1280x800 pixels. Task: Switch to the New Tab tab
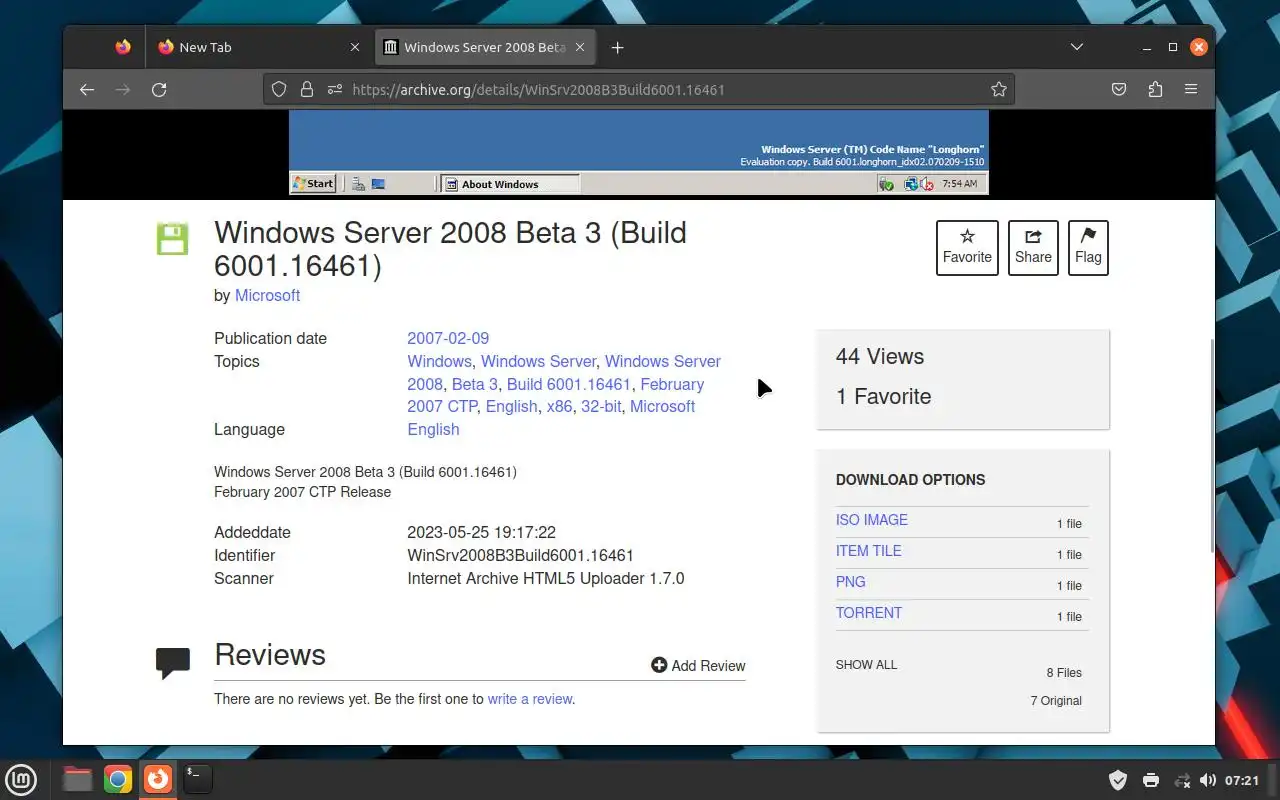259,47
